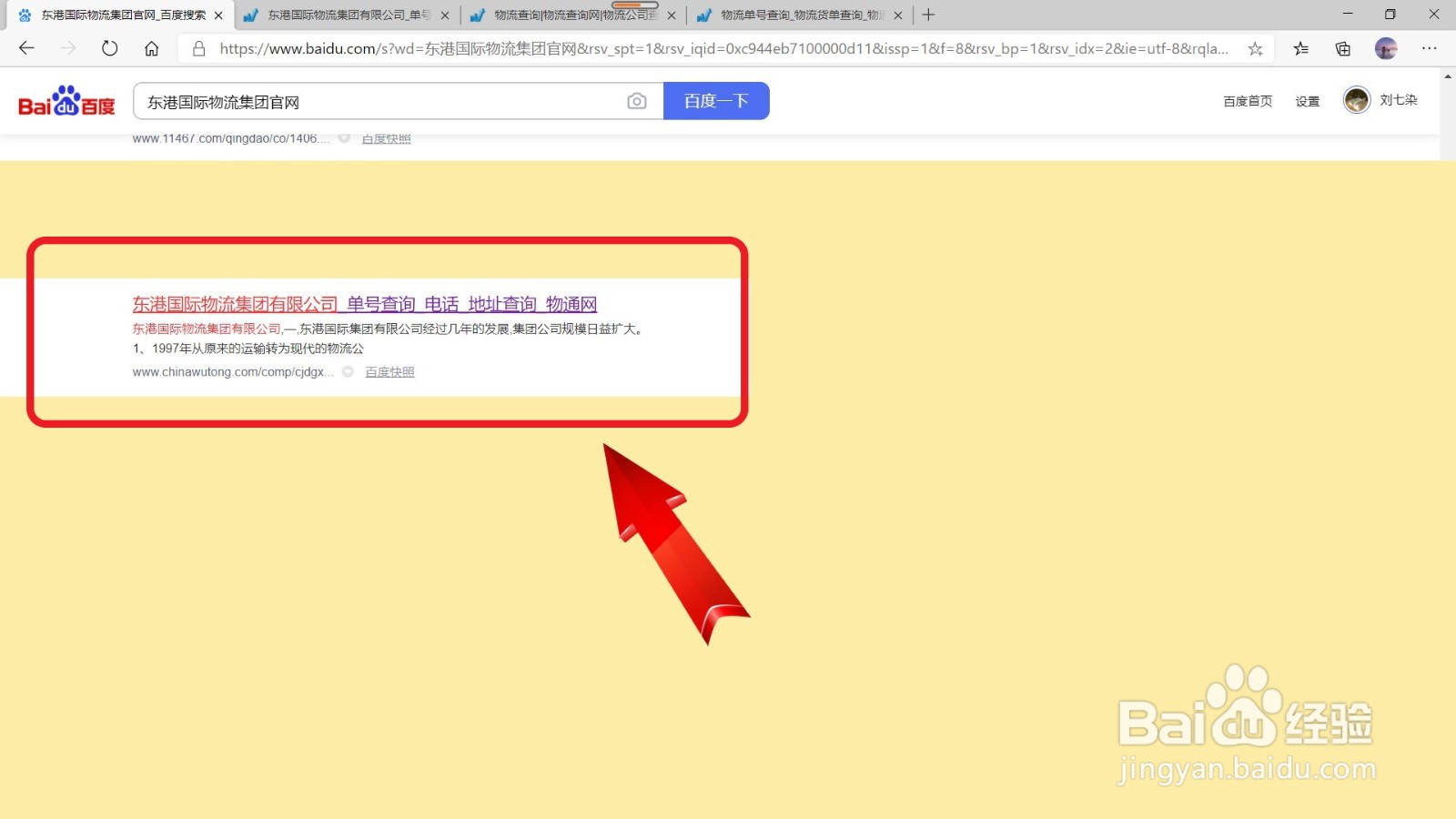
Task: Close the 物流查询网 tab
Action: [x=672, y=15]
